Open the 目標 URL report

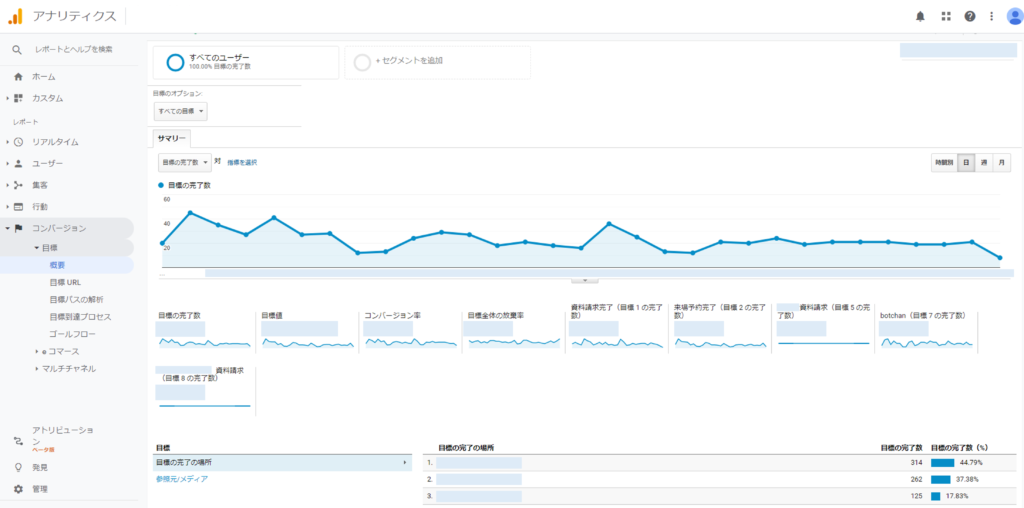point(65,283)
